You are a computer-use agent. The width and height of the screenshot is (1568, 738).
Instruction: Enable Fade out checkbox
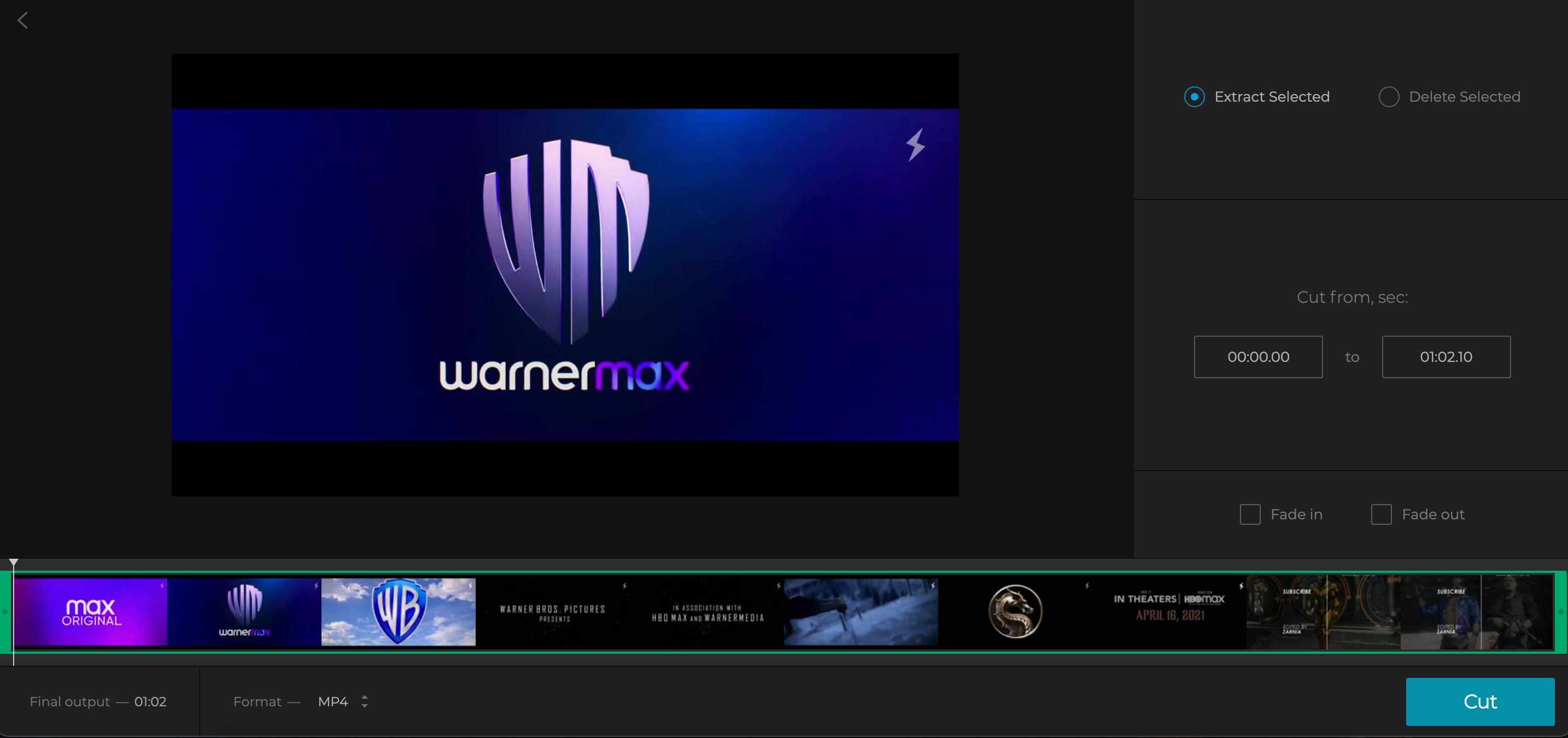(1382, 514)
